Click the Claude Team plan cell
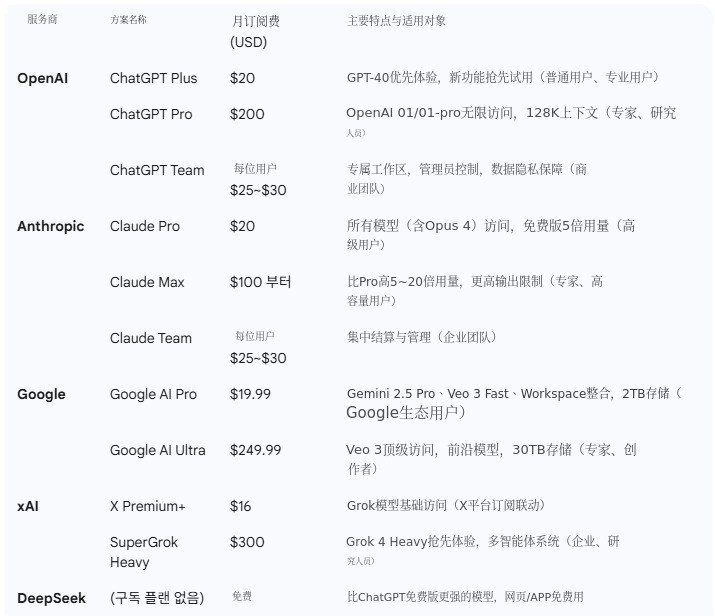This screenshot has height=616, width=715. 151,338
